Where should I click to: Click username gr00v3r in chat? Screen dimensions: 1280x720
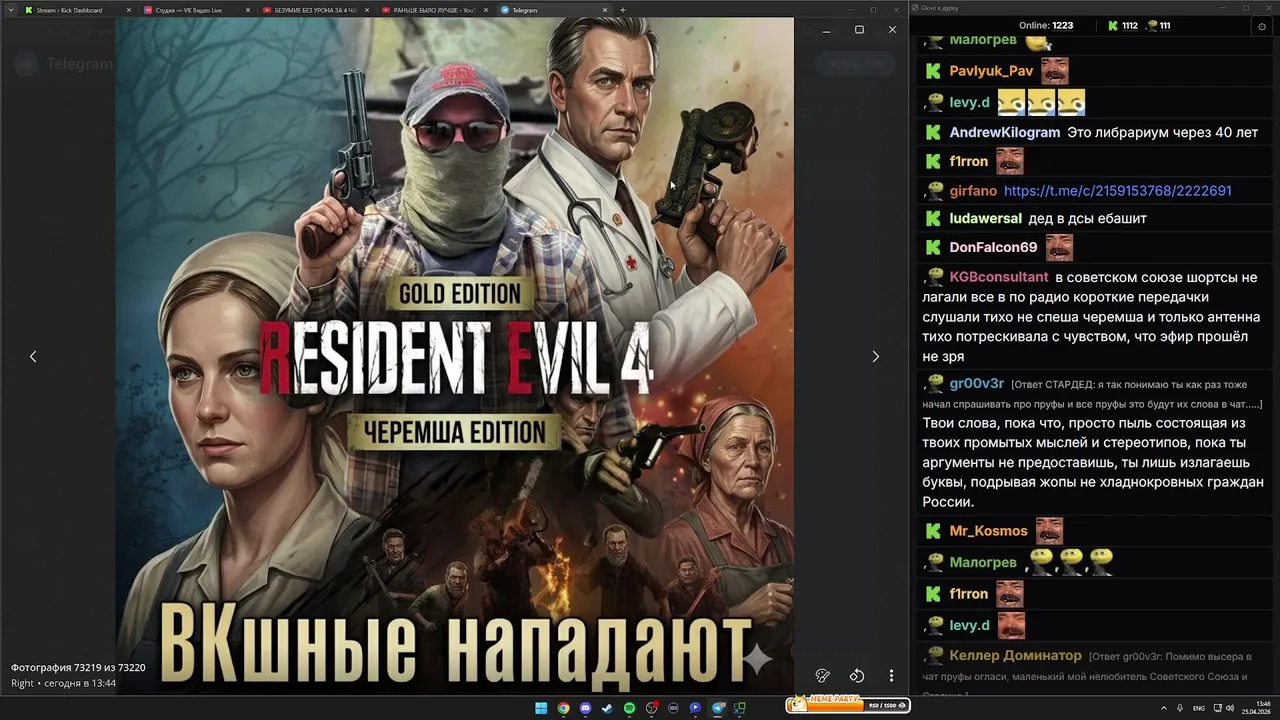tap(976, 383)
